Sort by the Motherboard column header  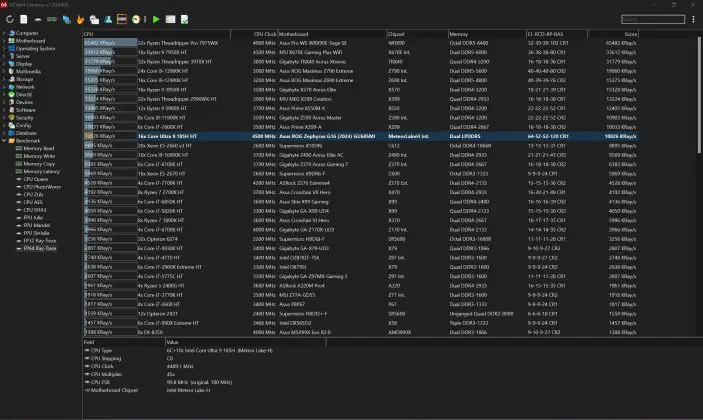click(x=332, y=34)
